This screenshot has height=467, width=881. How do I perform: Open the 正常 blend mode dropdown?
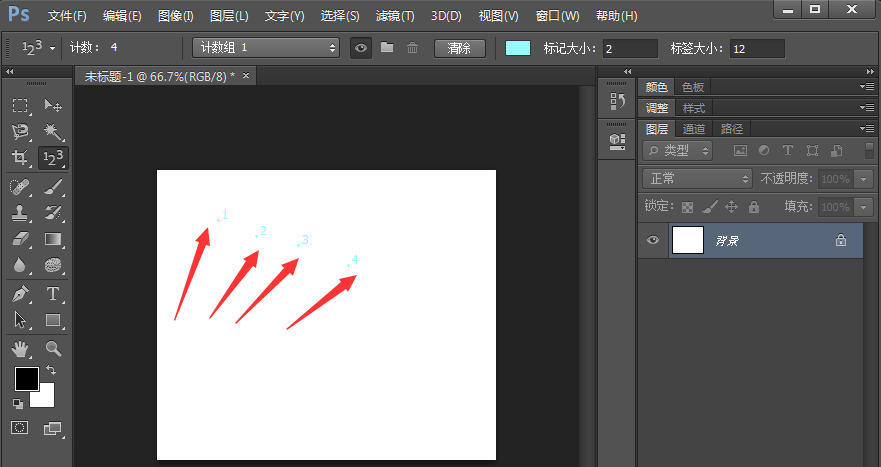click(x=697, y=179)
